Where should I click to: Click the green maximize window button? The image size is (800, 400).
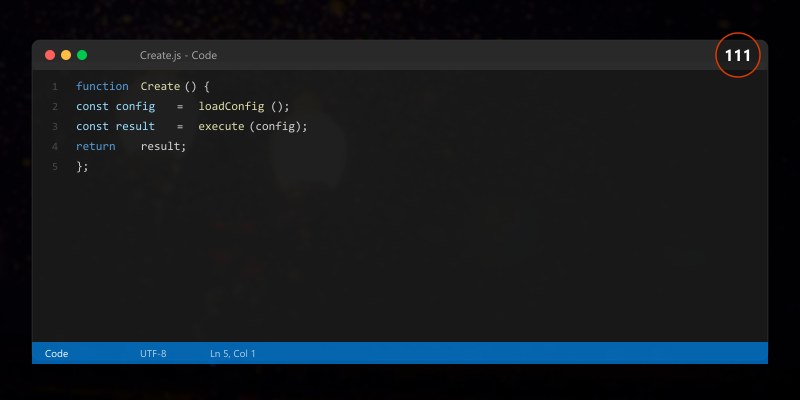pyautogui.click(x=82, y=55)
